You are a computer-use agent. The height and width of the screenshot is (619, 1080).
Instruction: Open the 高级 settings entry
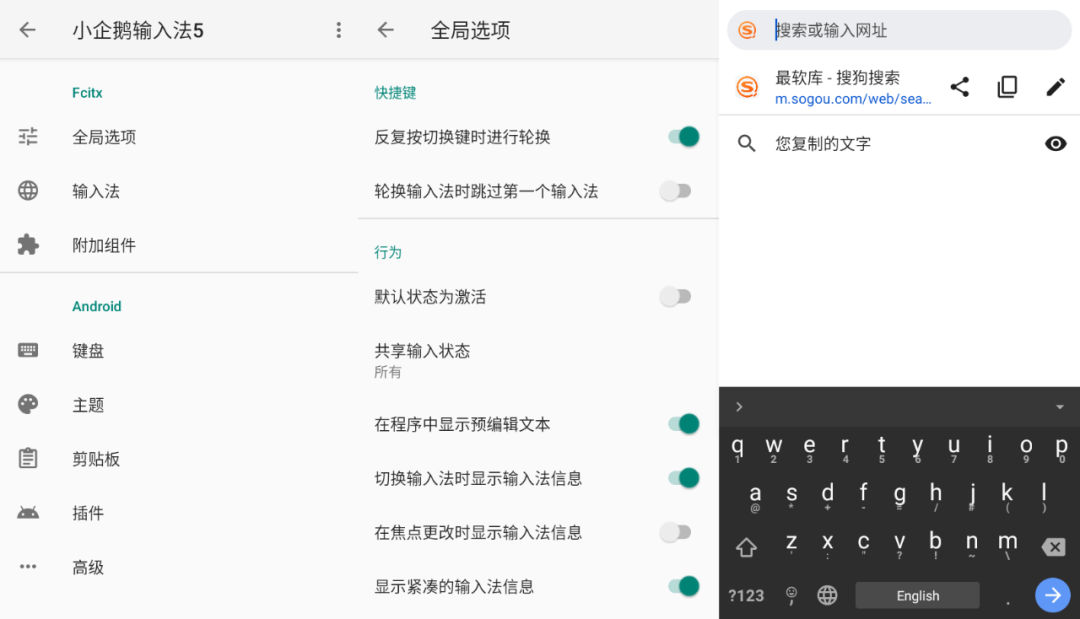(179, 567)
